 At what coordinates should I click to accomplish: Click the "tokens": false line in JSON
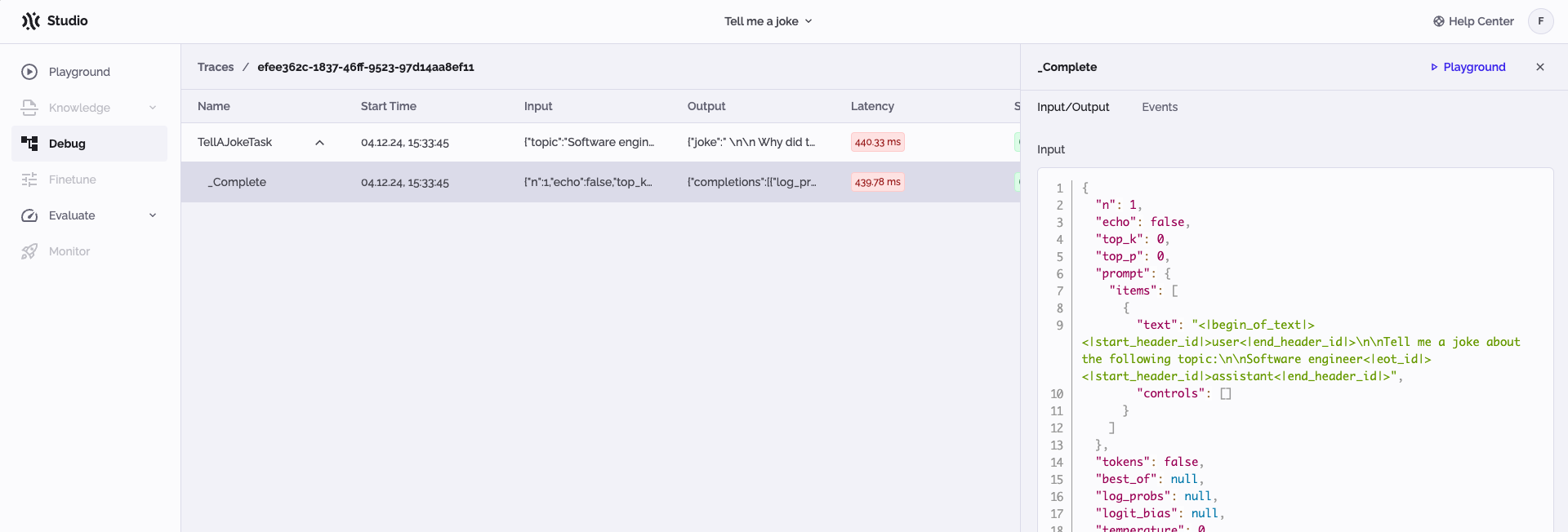coord(1150,462)
